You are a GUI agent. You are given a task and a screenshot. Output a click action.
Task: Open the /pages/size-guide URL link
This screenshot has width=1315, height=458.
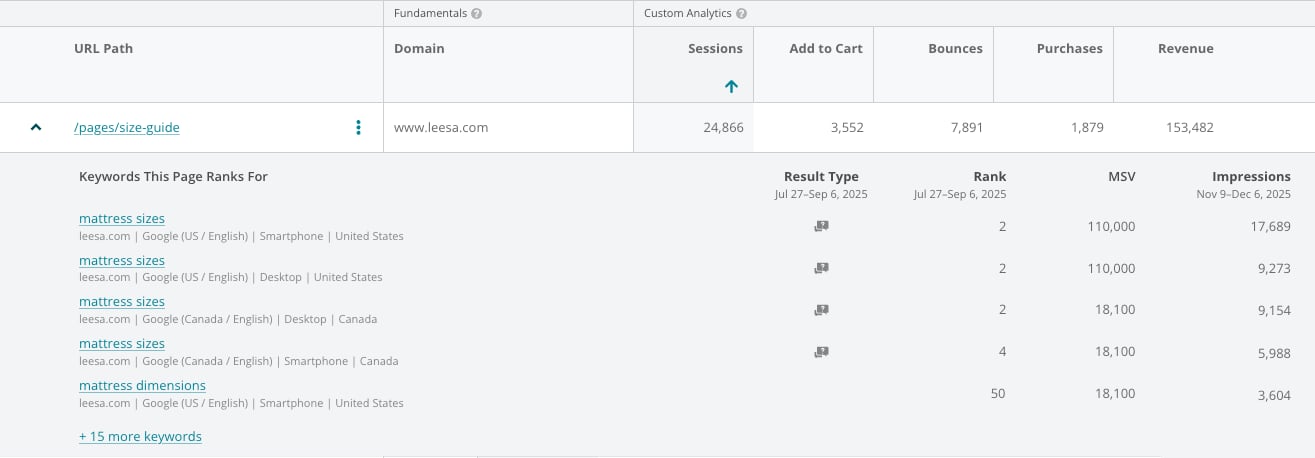point(127,128)
